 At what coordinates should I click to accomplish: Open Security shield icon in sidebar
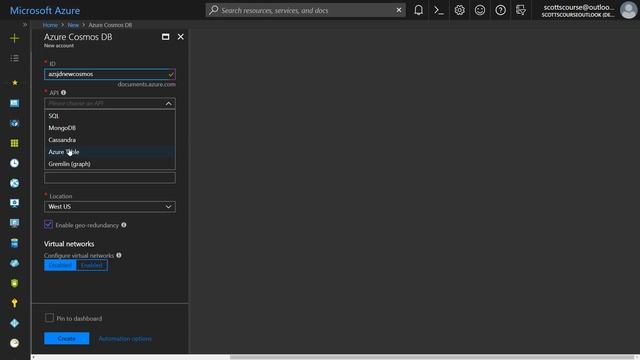(14, 283)
